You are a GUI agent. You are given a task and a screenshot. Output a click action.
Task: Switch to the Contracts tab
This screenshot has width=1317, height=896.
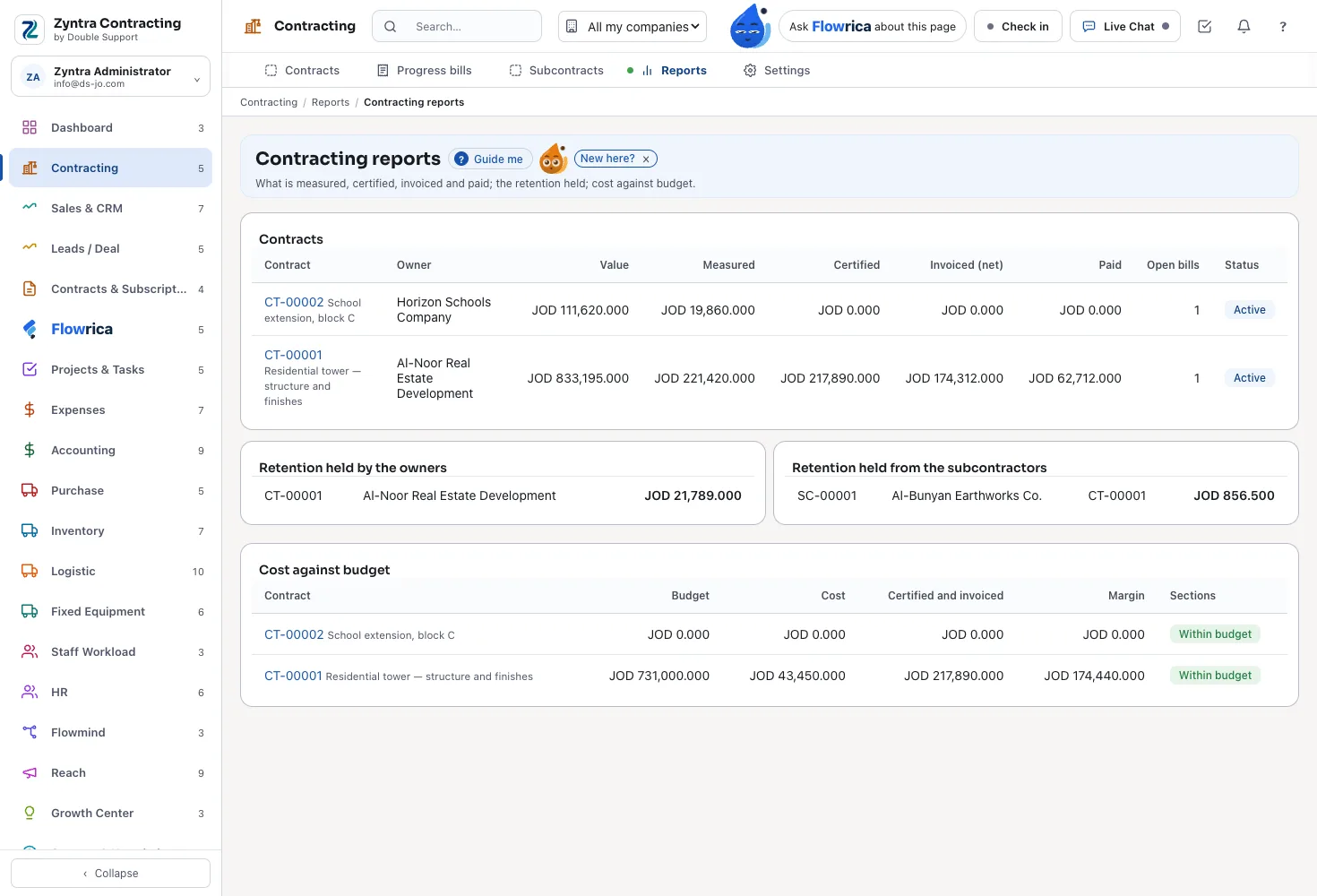(x=302, y=70)
